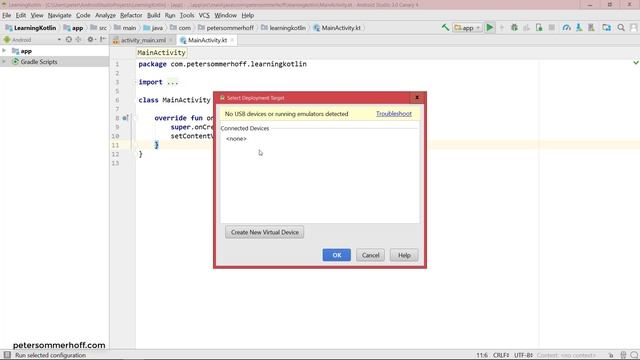Screen dimensions: 640x360
Task: Open the Tools menu
Action: tap(187, 15)
